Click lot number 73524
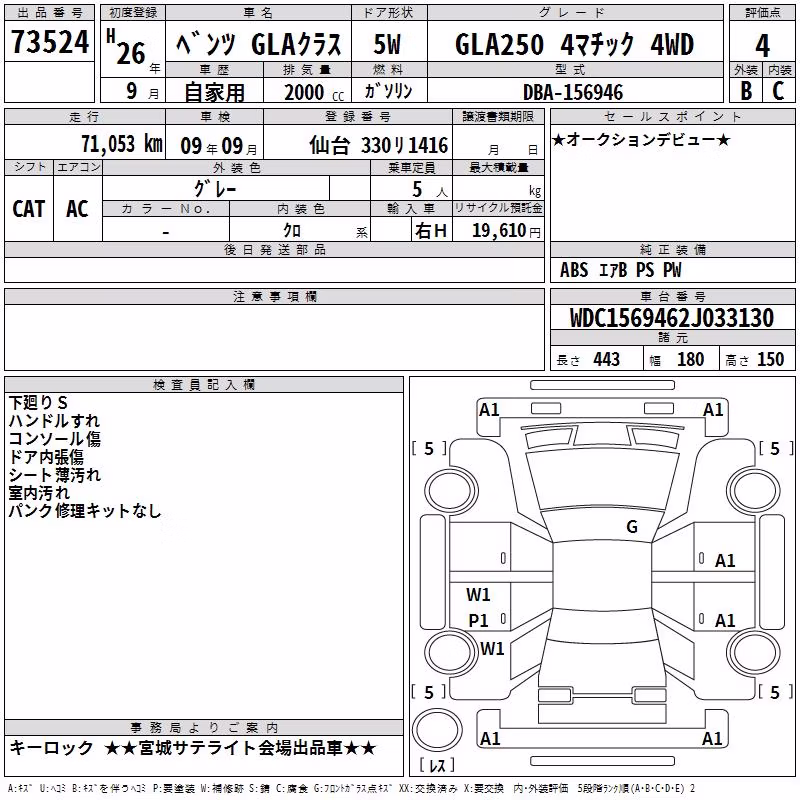This screenshot has width=800, height=800. pyautogui.click(x=50, y=42)
